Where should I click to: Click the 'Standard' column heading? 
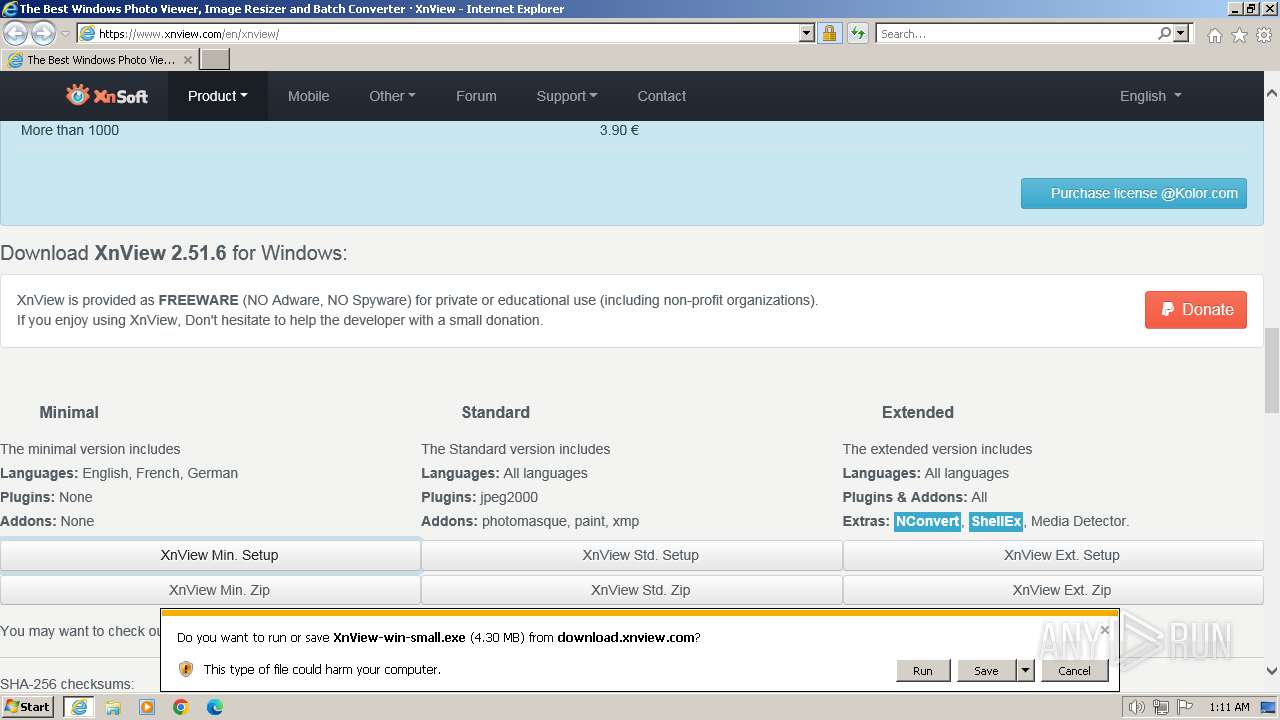pyautogui.click(x=495, y=412)
